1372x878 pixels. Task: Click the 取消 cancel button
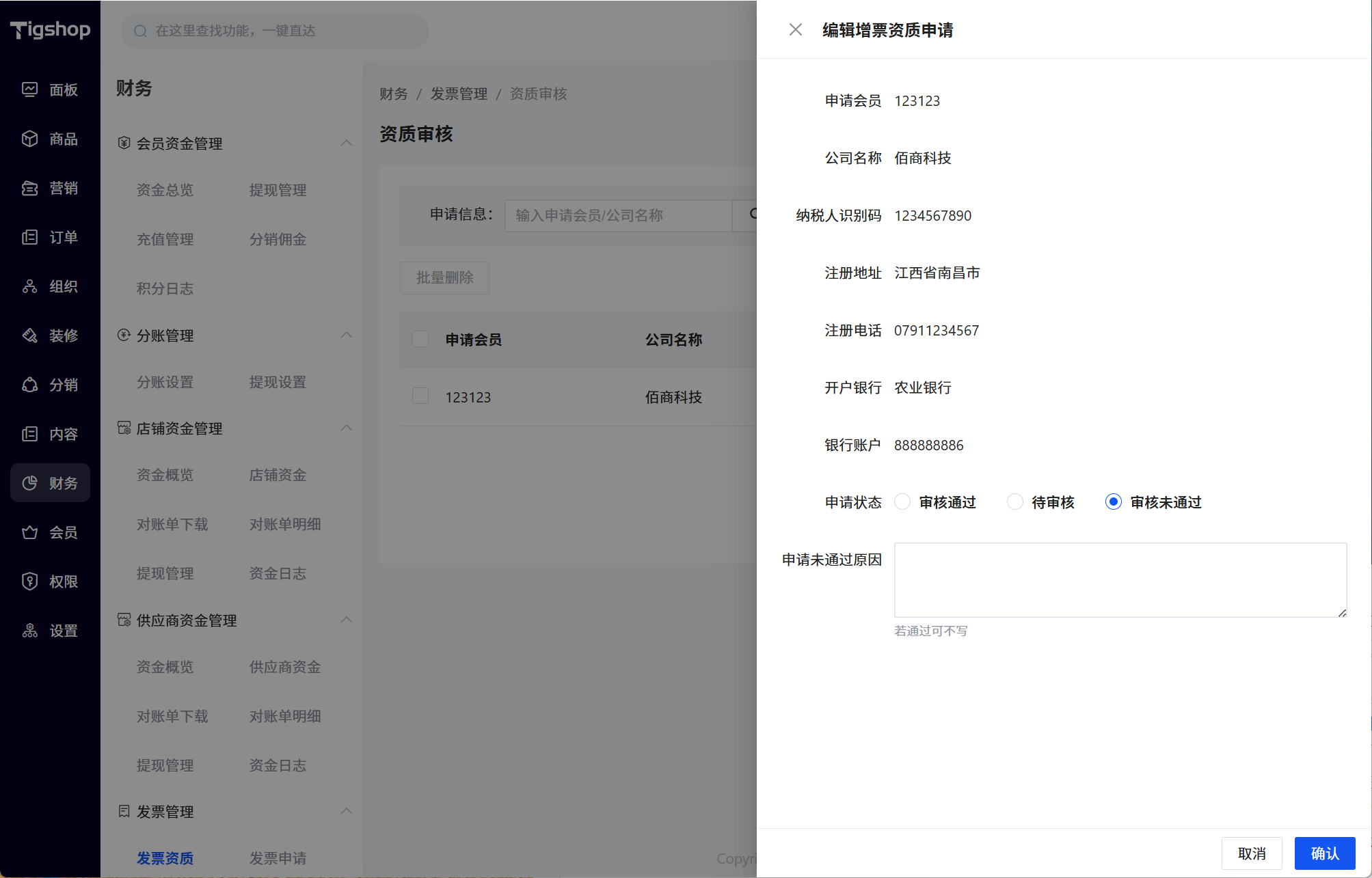1251,853
